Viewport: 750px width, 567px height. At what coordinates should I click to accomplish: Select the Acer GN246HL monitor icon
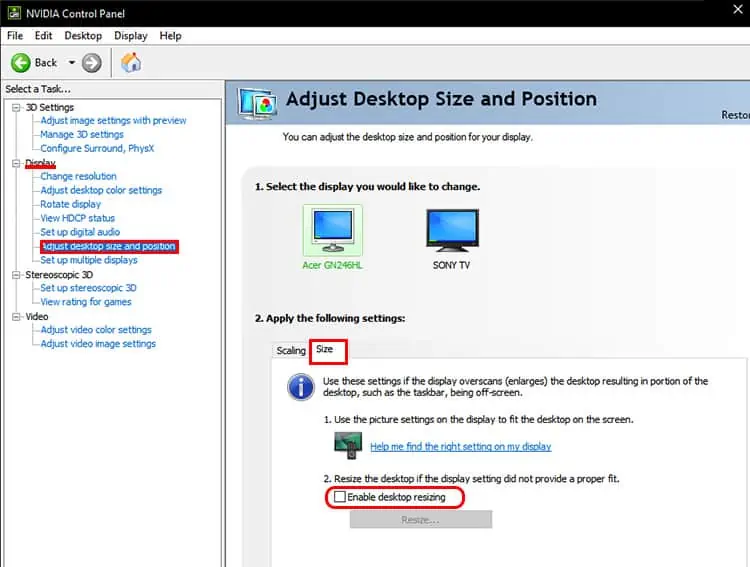click(x=332, y=230)
